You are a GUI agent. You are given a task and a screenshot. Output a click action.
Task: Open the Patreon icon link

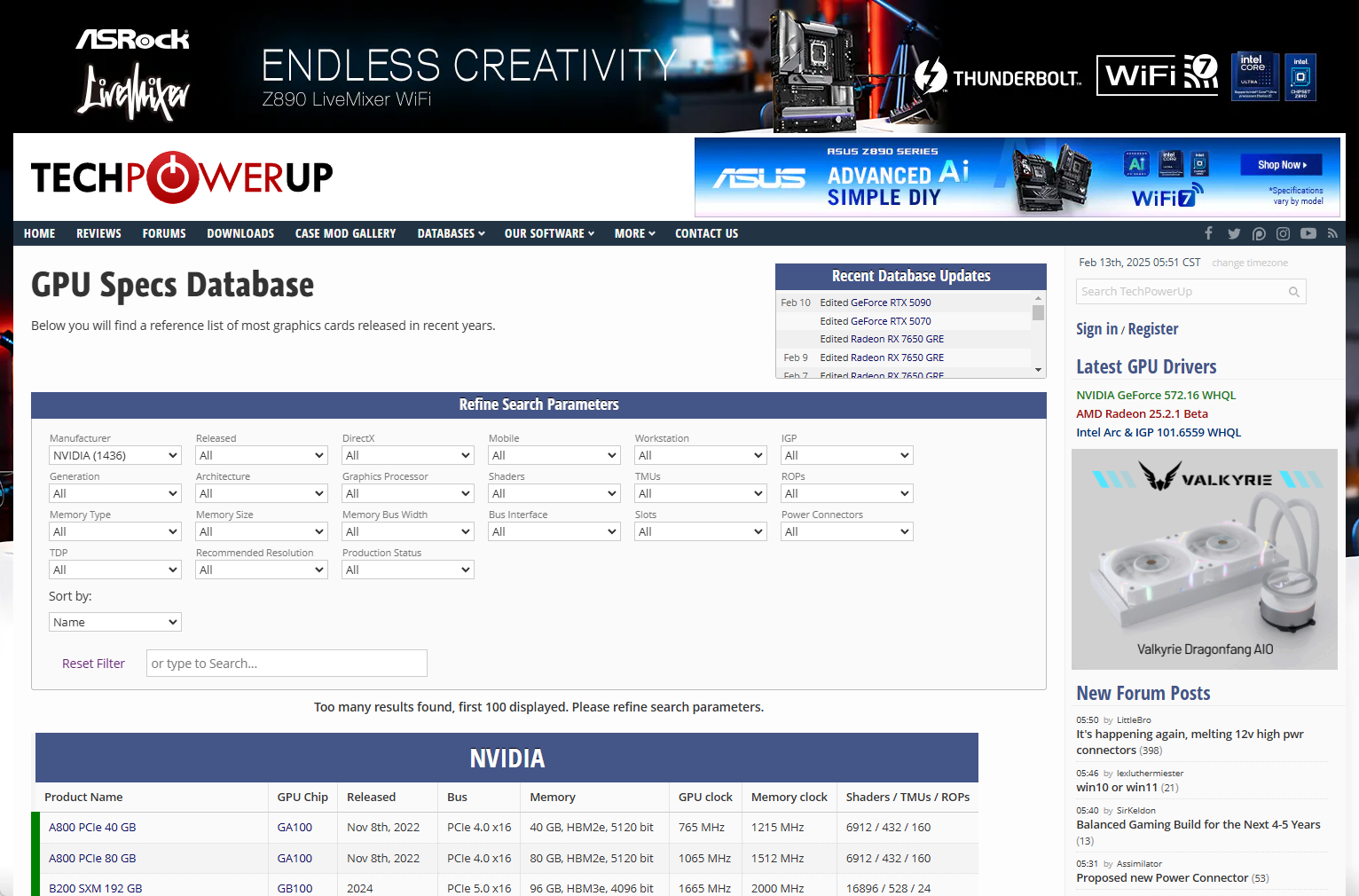[1259, 233]
